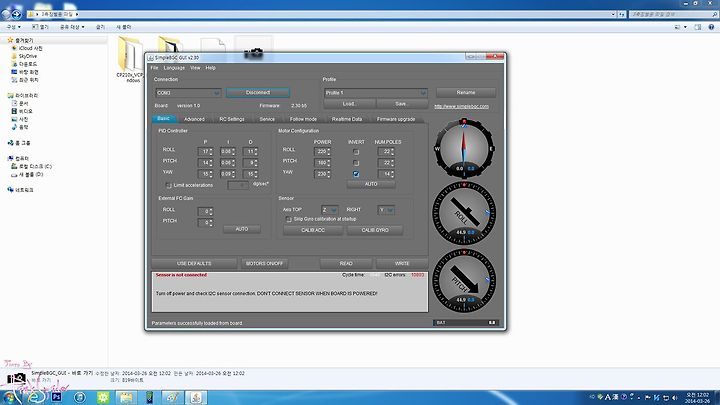Open the Help menu
Viewport: 720px width, 405px height.
click(x=210, y=68)
